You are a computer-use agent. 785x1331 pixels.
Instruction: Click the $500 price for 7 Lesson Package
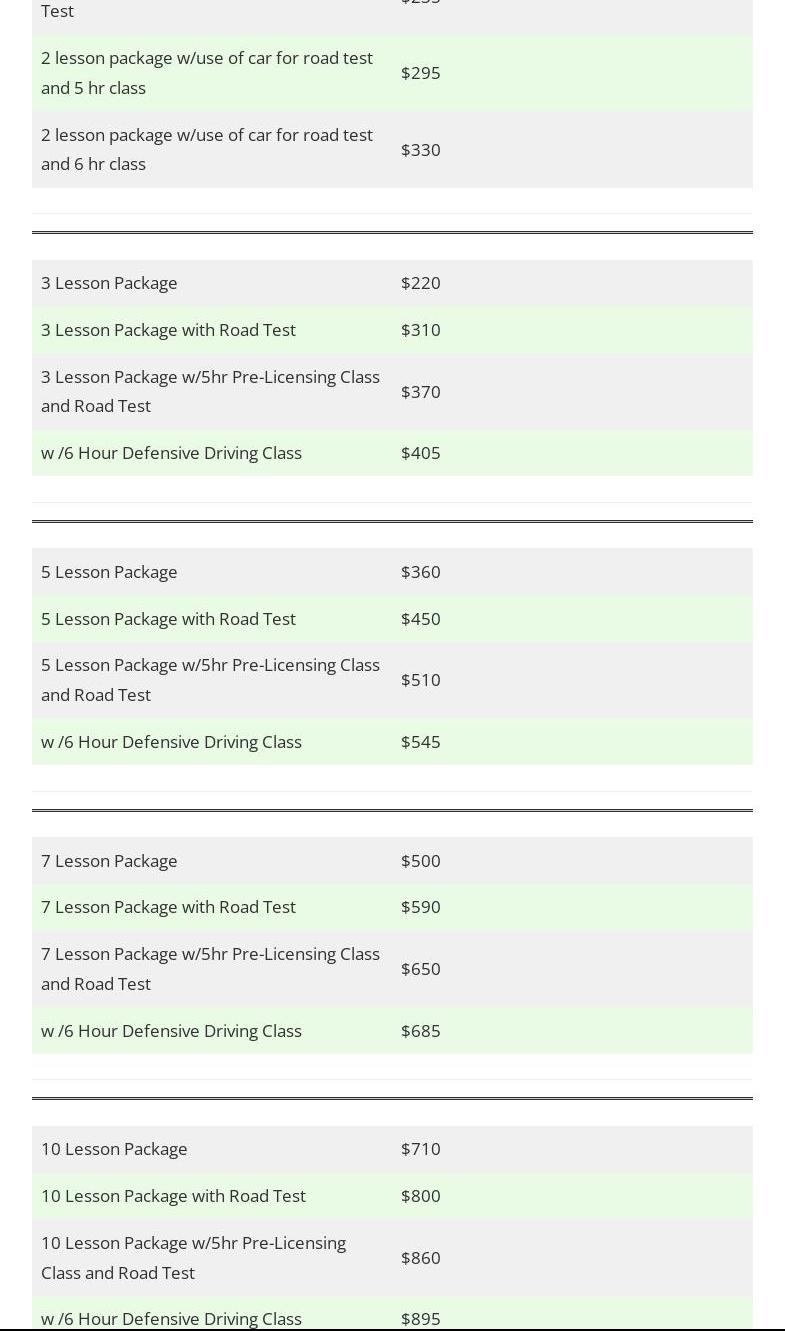pyautogui.click(x=420, y=861)
